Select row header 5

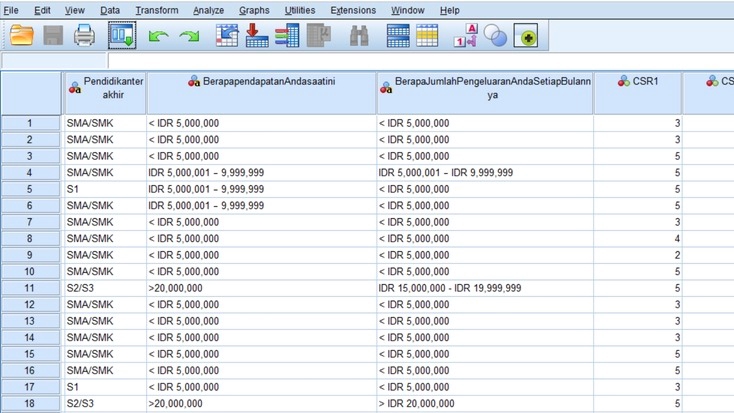[x=30, y=189]
